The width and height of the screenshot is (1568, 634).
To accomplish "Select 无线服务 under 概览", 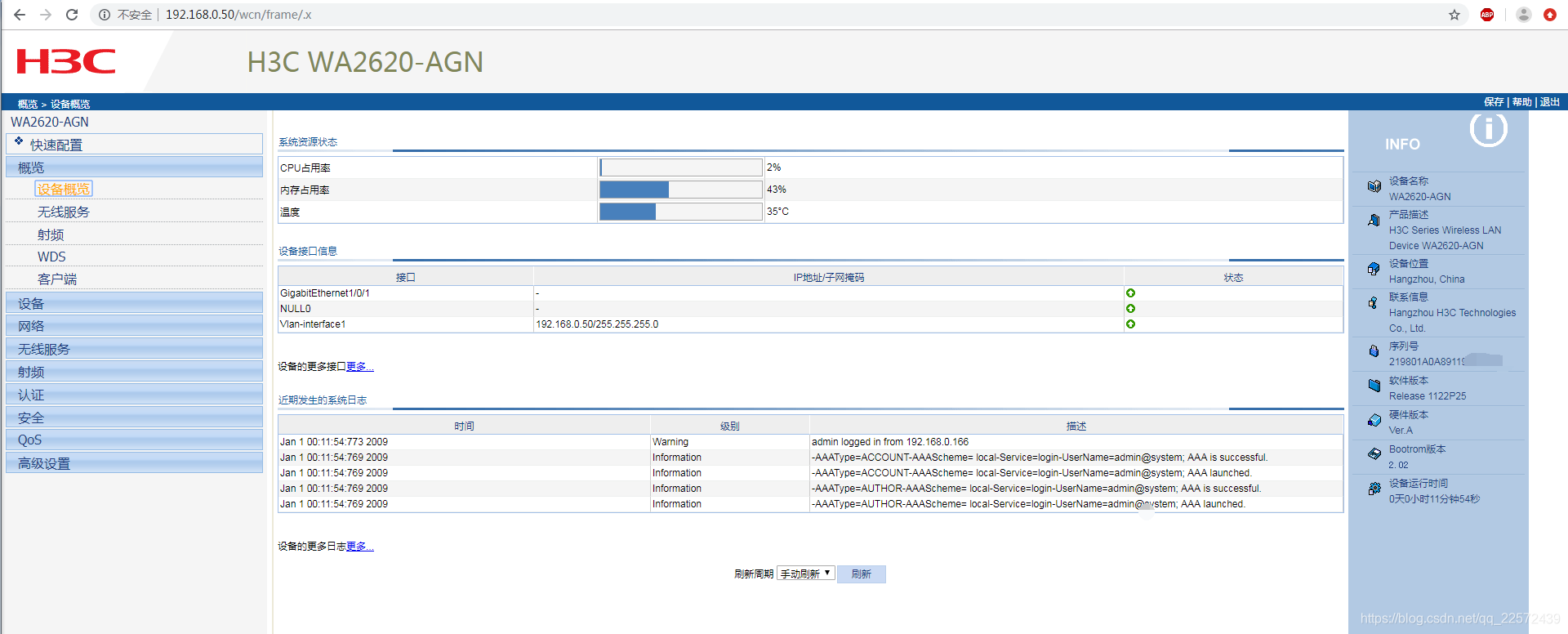I will (64, 212).
